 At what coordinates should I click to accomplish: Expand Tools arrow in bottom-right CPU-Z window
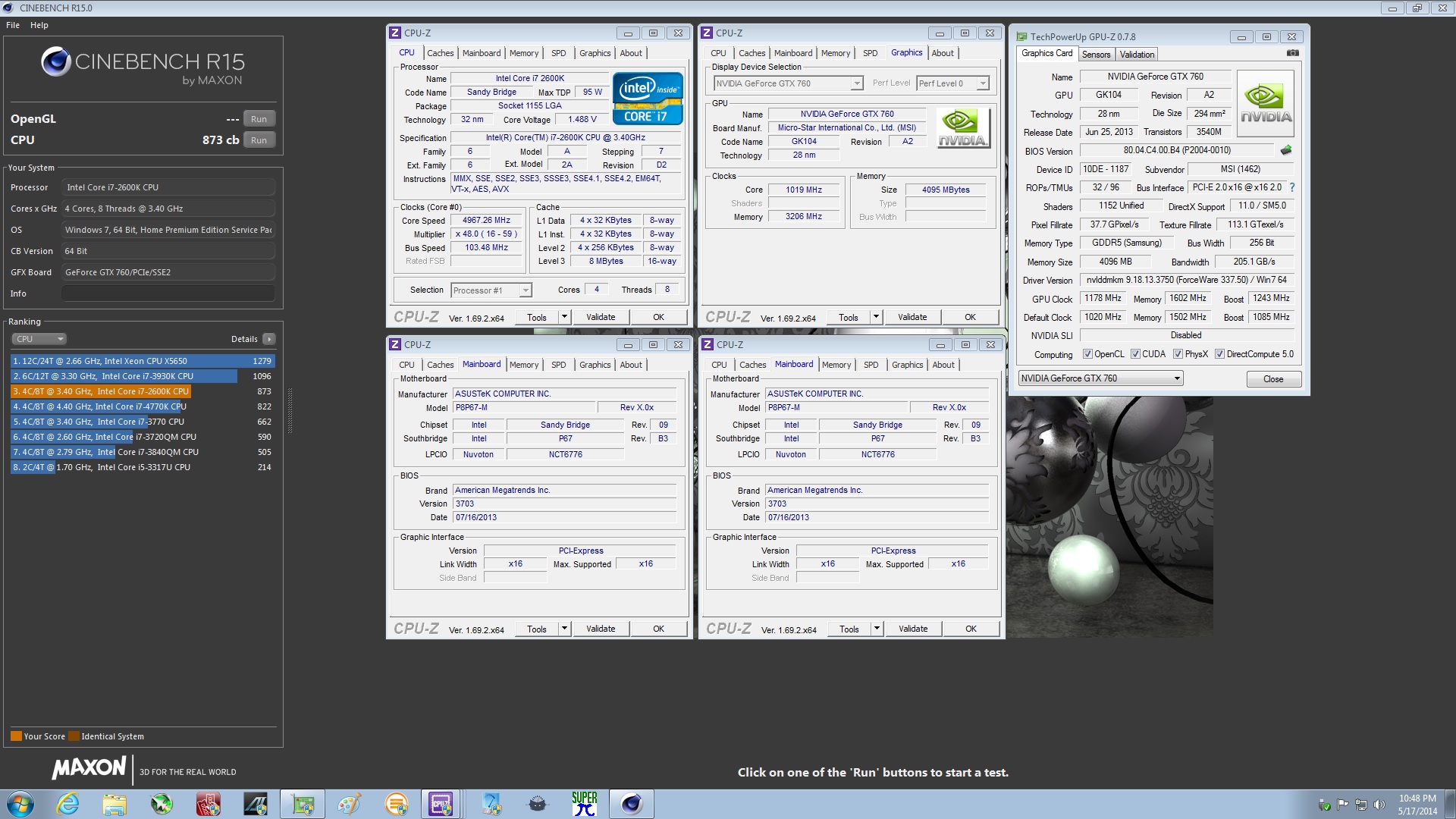[x=877, y=629]
